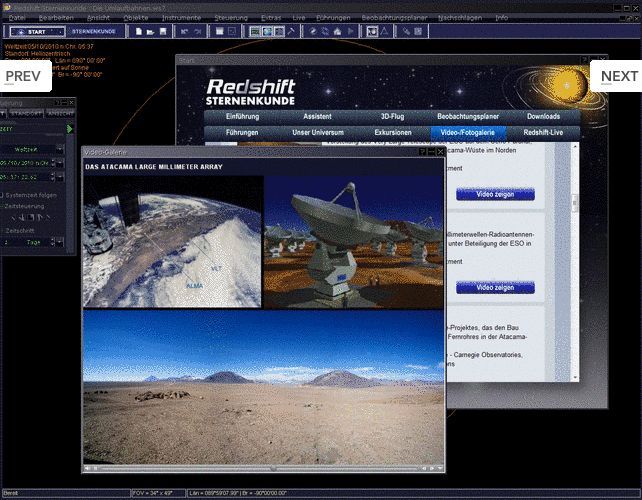Open the Instrumente menu
Viewport: 642px width, 500px height.
point(181,18)
